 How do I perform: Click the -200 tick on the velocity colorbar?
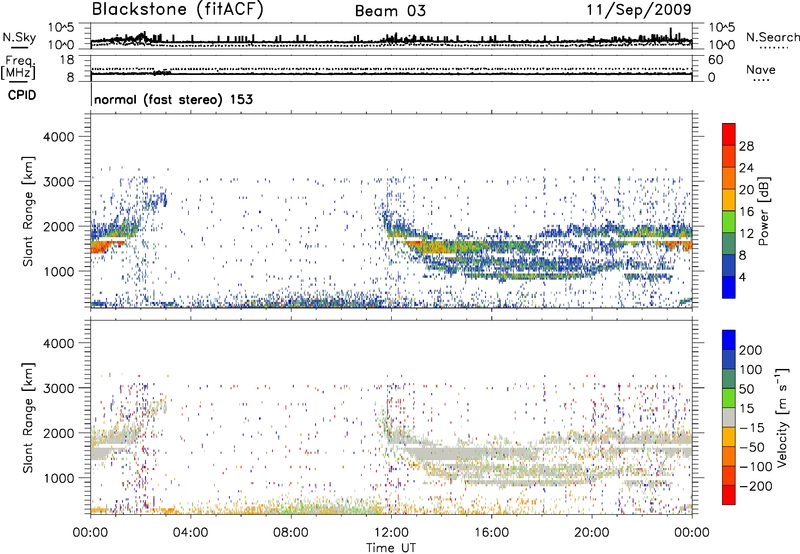754,486
